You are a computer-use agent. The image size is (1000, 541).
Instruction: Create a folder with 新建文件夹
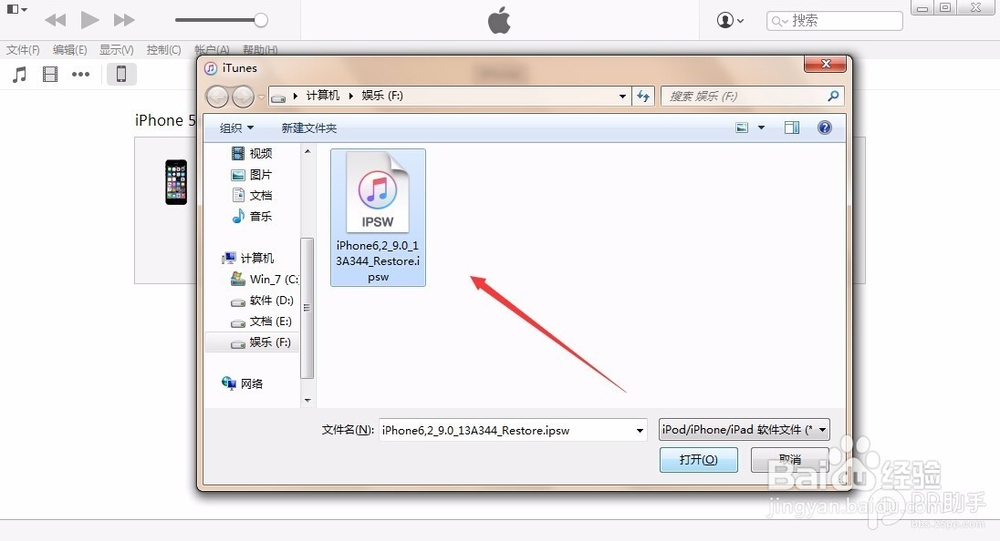pyautogui.click(x=309, y=128)
